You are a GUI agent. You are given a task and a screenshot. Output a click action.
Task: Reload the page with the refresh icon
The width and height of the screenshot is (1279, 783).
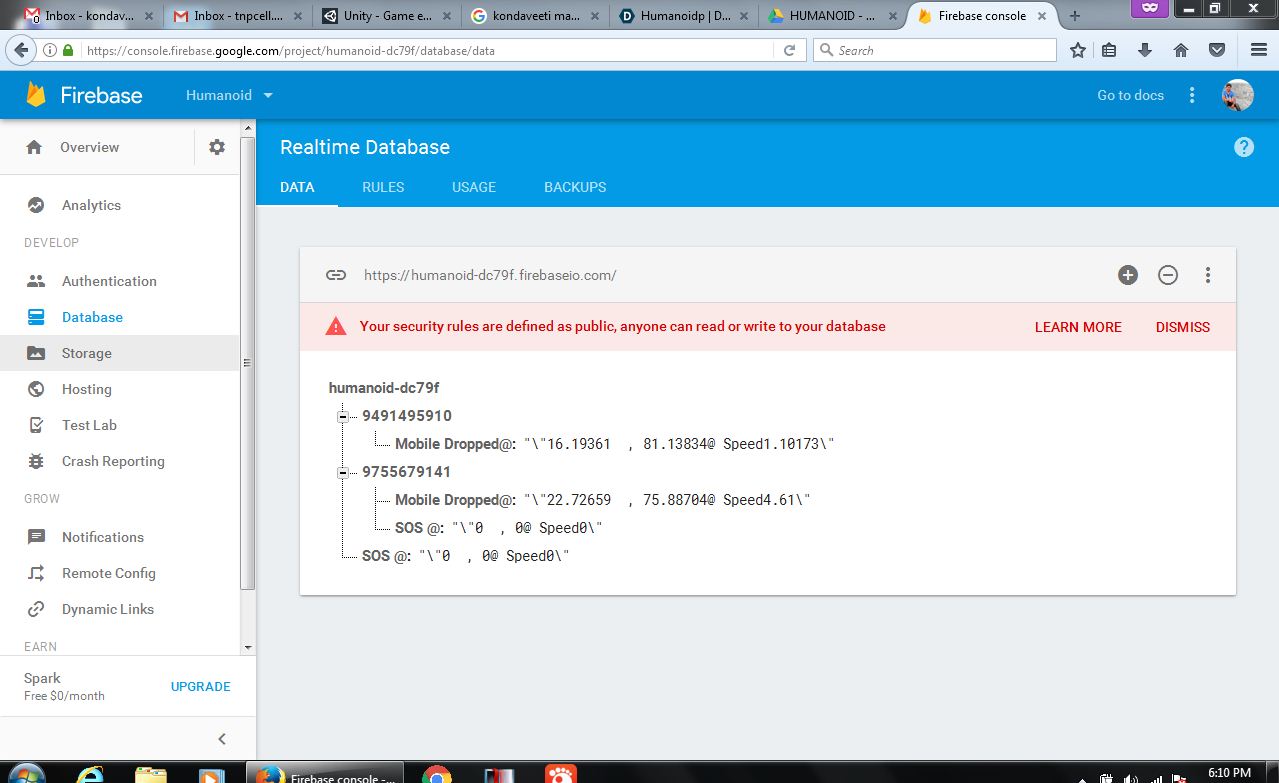coord(789,50)
